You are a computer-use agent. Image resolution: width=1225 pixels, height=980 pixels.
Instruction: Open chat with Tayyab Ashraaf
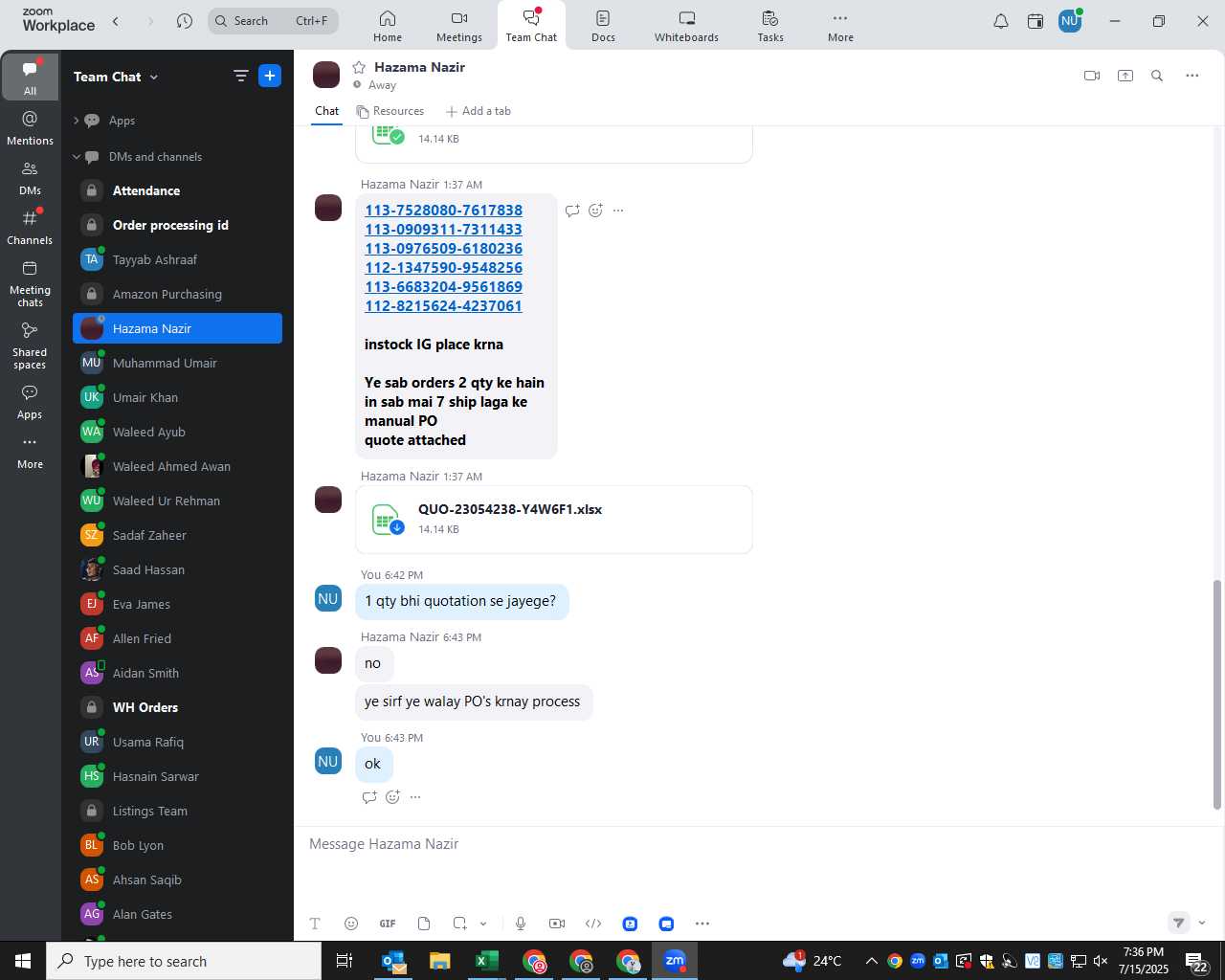pos(178,259)
